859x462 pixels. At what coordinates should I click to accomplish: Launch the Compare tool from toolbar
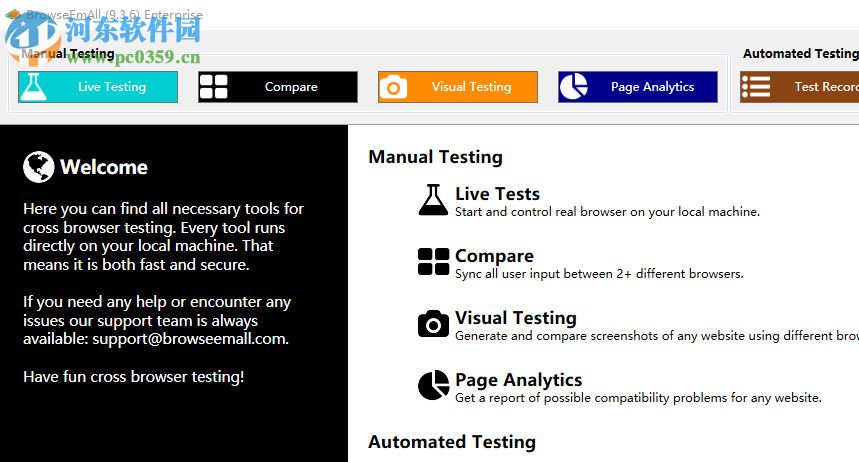click(278, 87)
